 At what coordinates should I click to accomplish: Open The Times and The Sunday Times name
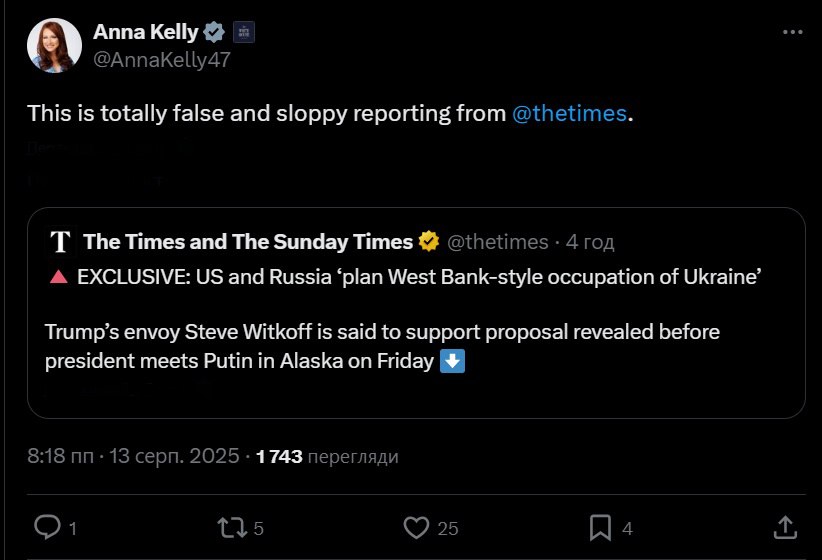(248, 241)
